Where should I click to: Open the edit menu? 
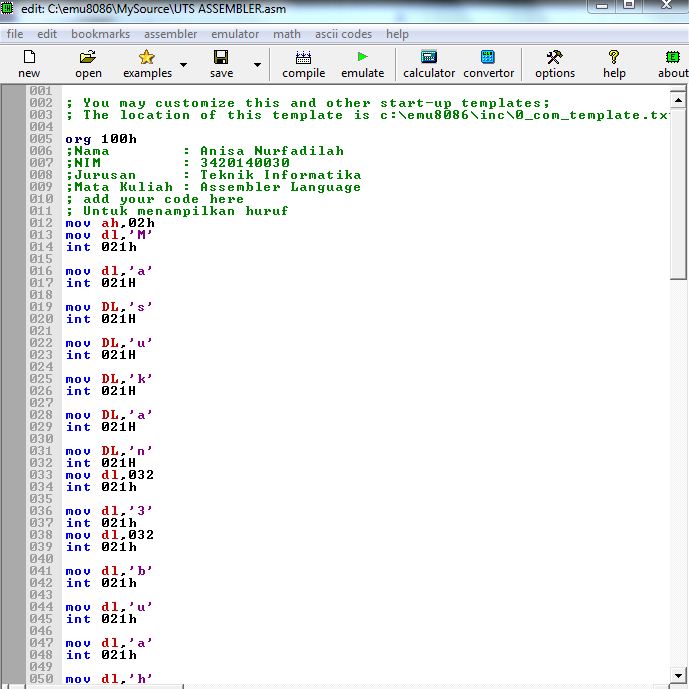pyautogui.click(x=47, y=34)
